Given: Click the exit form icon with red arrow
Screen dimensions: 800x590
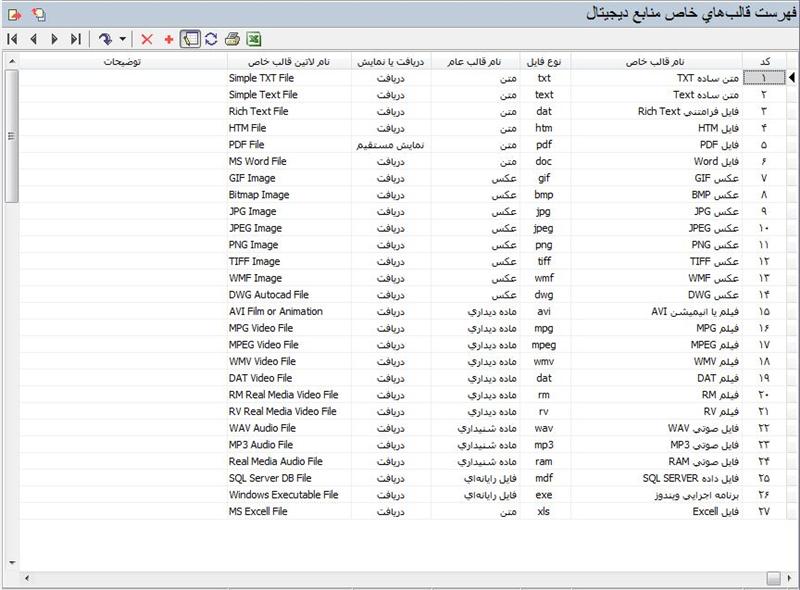Looking at the screenshot, I should pyautogui.click(x=15, y=15).
